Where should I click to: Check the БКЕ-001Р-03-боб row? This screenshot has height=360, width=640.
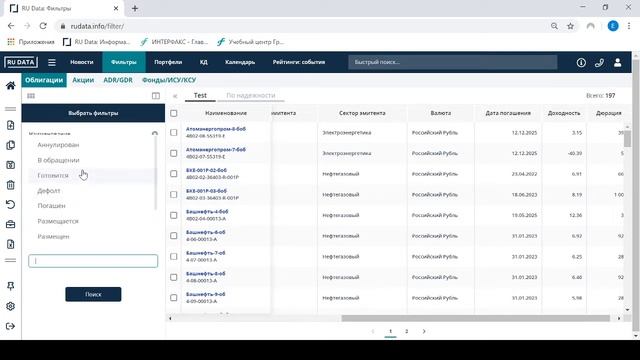173,194
